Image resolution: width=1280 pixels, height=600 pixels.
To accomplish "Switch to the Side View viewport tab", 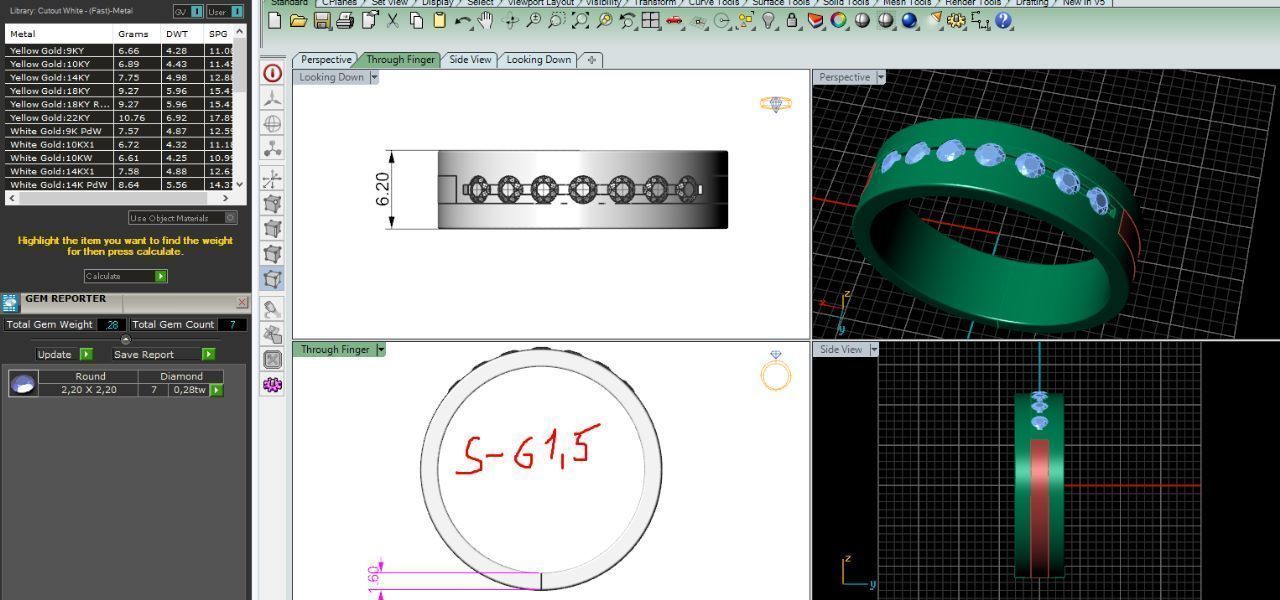I will [x=470, y=60].
